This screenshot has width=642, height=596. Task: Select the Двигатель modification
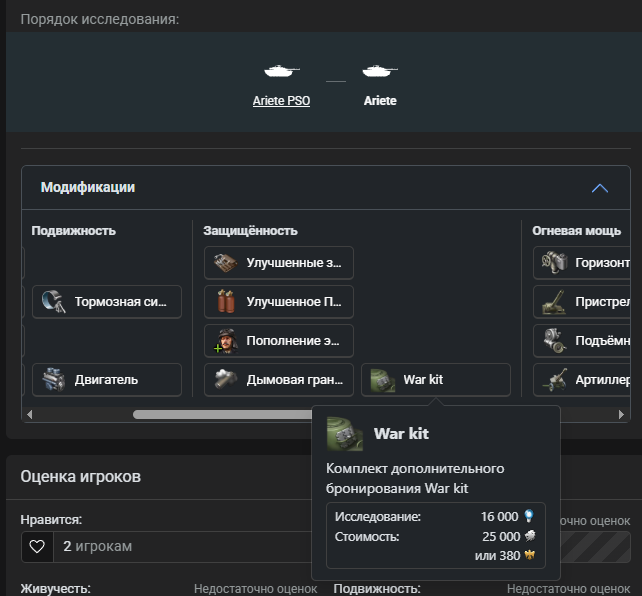107,379
